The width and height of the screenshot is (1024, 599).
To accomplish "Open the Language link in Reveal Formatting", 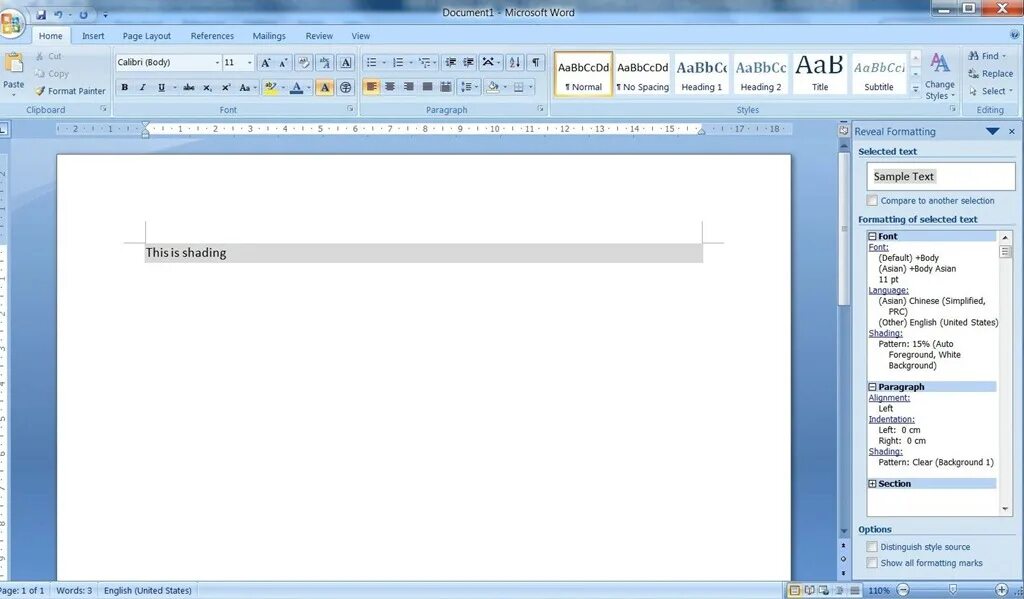I will 888,290.
